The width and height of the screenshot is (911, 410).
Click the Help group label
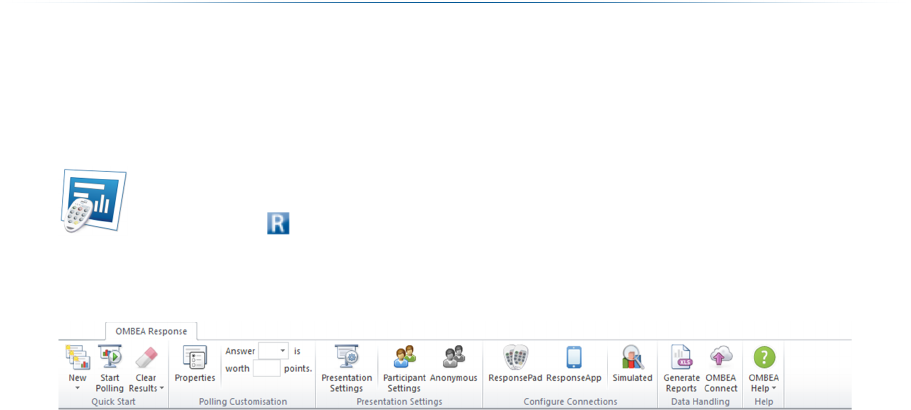point(763,401)
